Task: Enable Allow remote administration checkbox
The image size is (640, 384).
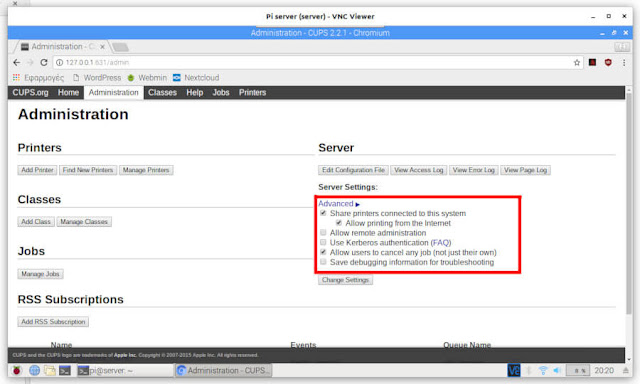Action: 323,233
